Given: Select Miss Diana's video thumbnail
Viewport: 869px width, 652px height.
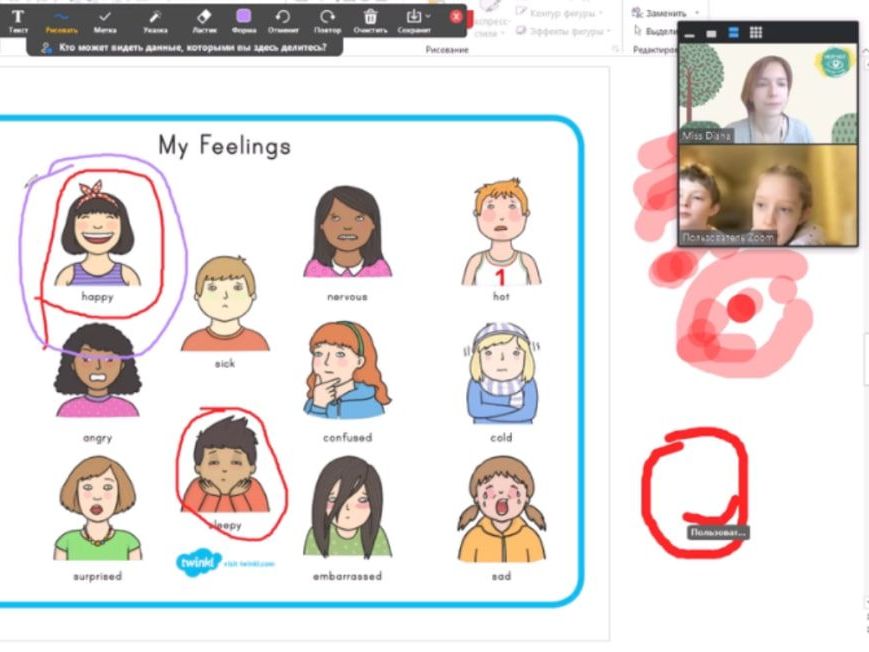Looking at the screenshot, I should pyautogui.click(x=768, y=94).
